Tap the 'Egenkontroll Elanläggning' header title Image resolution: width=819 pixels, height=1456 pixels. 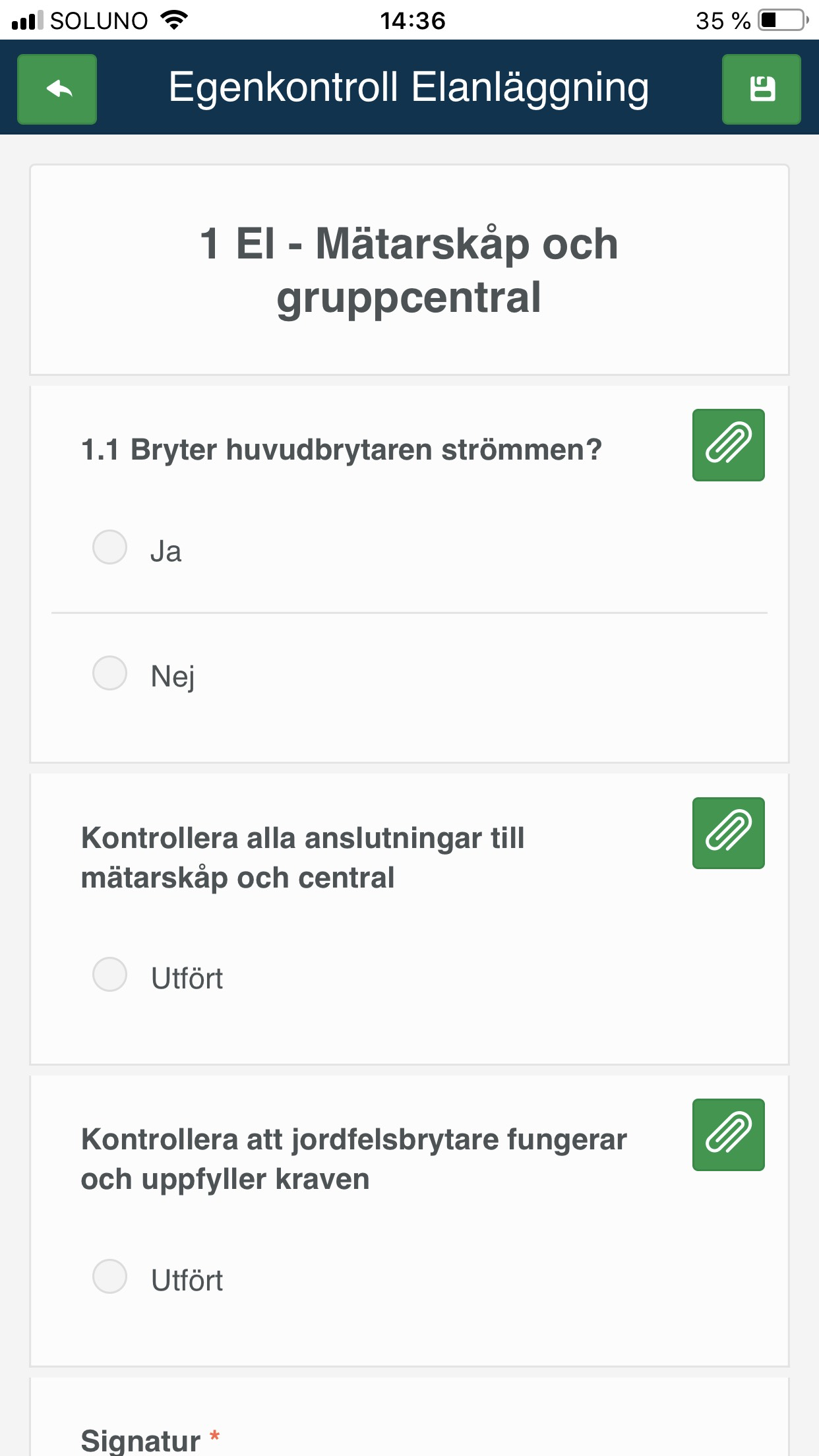pos(409,88)
